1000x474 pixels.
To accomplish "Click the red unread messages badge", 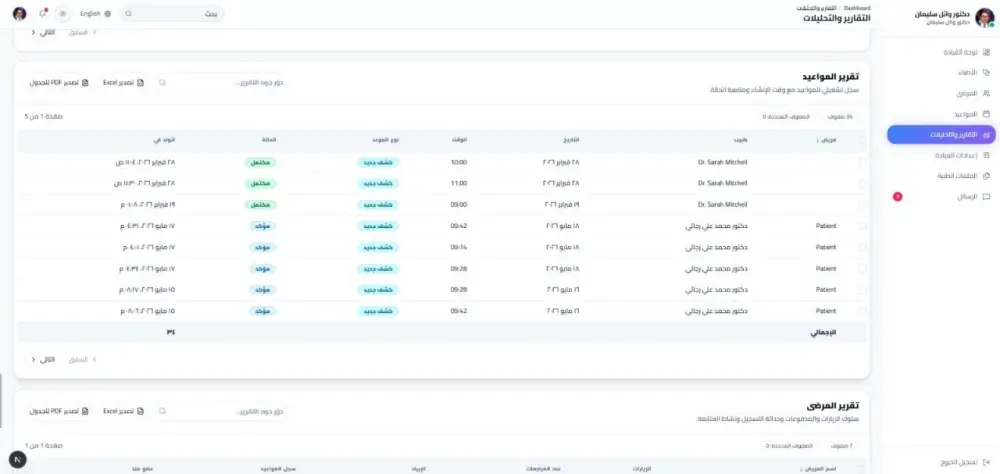I will (897, 197).
